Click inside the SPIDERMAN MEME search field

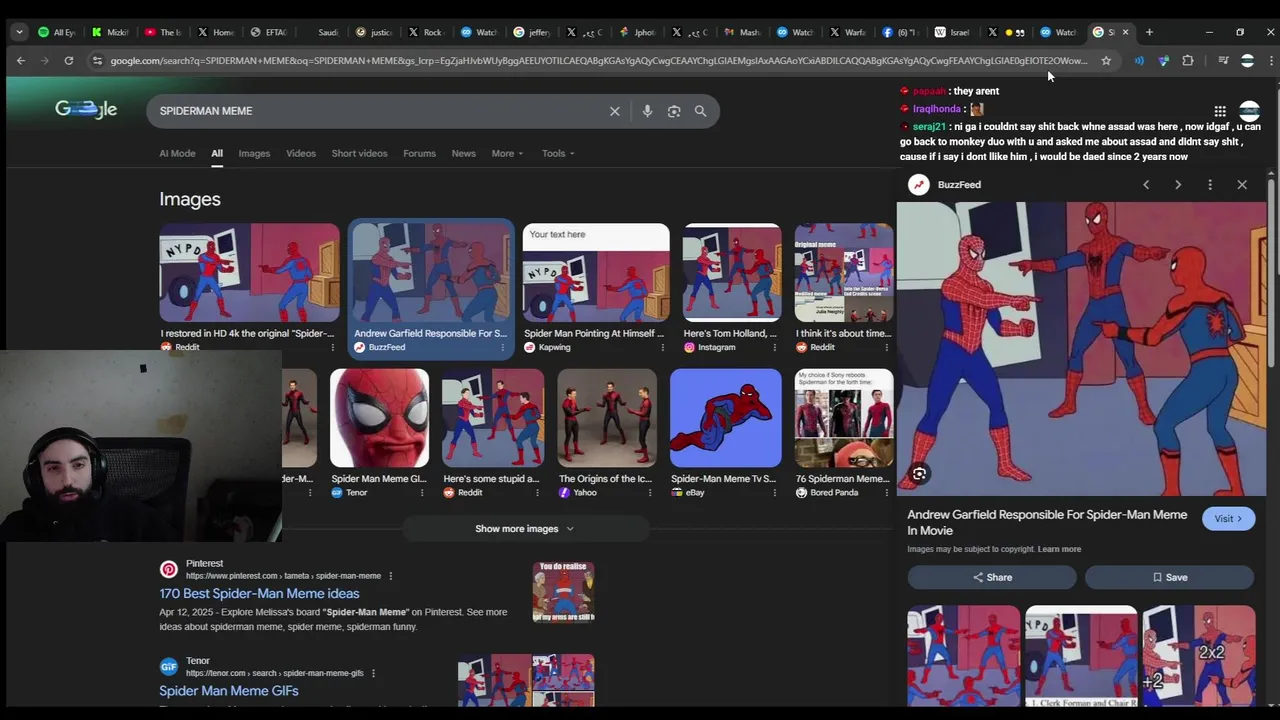[380, 111]
